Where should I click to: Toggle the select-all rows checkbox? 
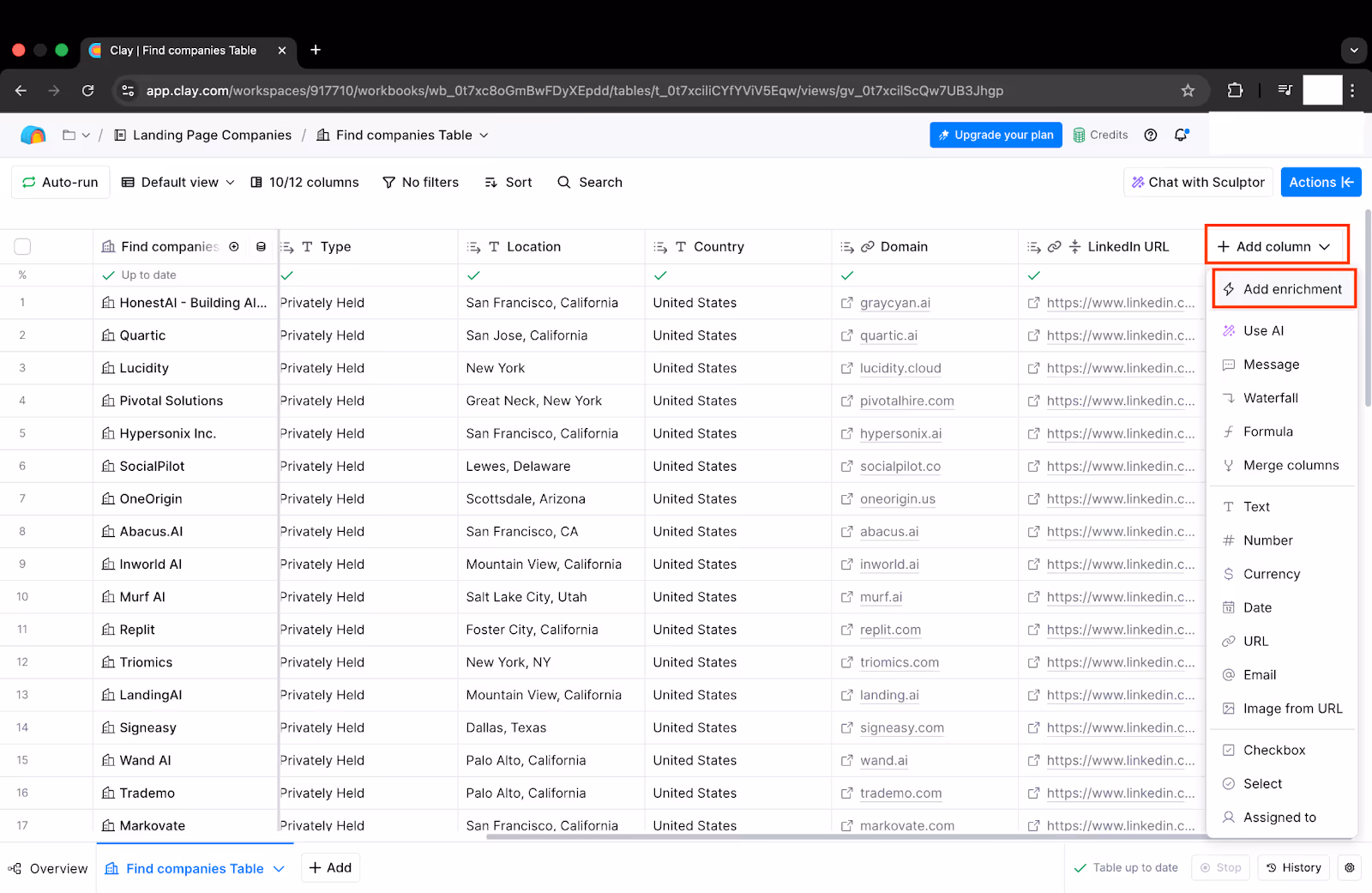pyautogui.click(x=22, y=246)
